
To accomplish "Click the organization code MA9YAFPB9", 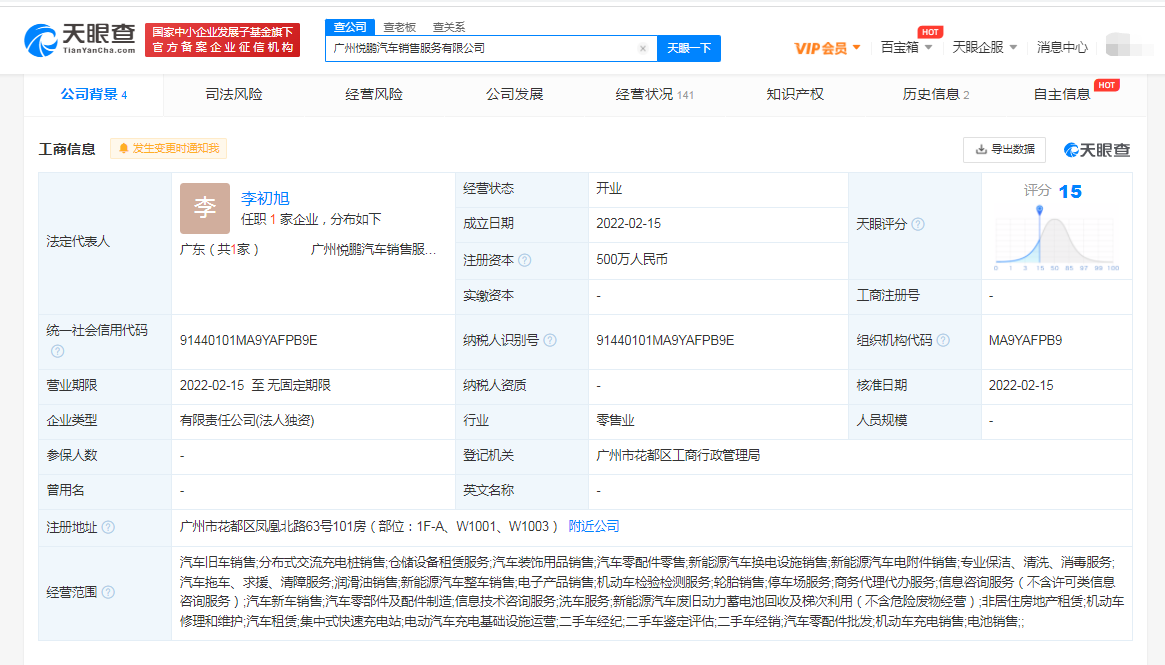I will (x=1025, y=340).
